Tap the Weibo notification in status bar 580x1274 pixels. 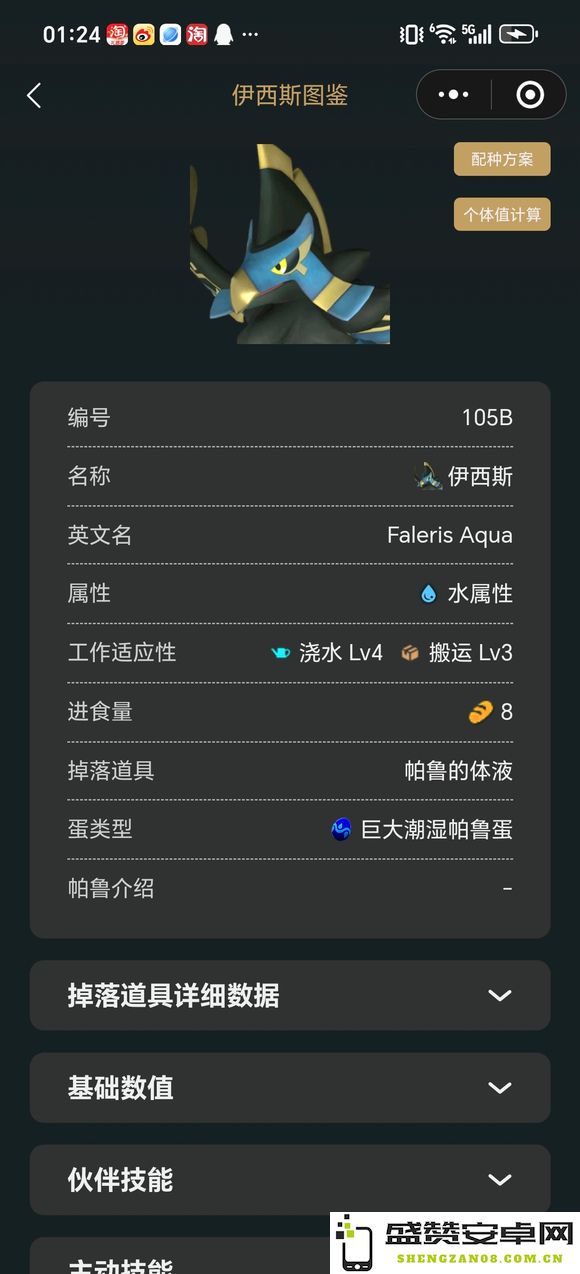144,35
